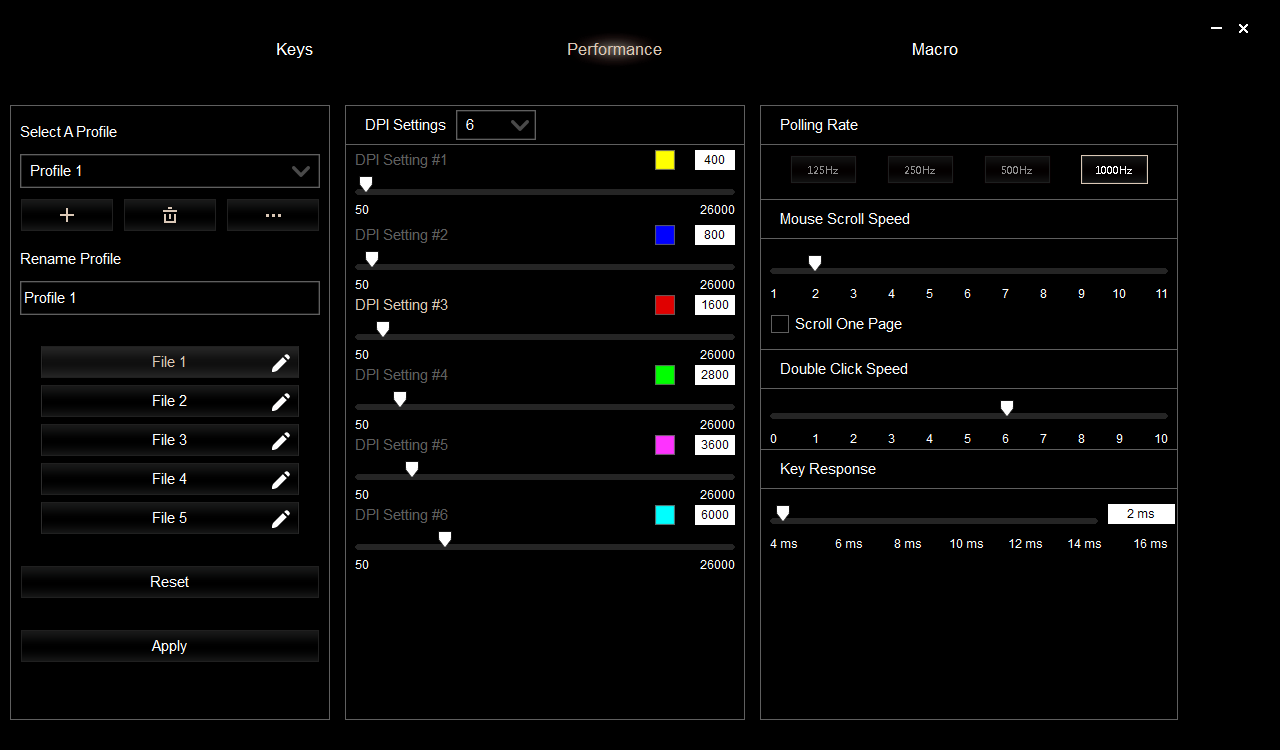Click the 6000 DPI value field
The width and height of the screenshot is (1280, 750).
click(715, 515)
